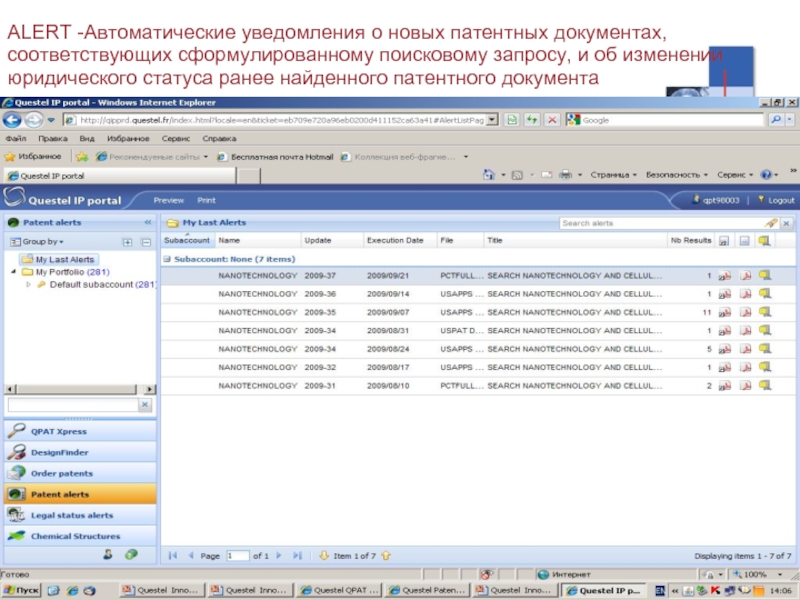
Task: Click the Preview button in portal header
Action: click(x=168, y=200)
